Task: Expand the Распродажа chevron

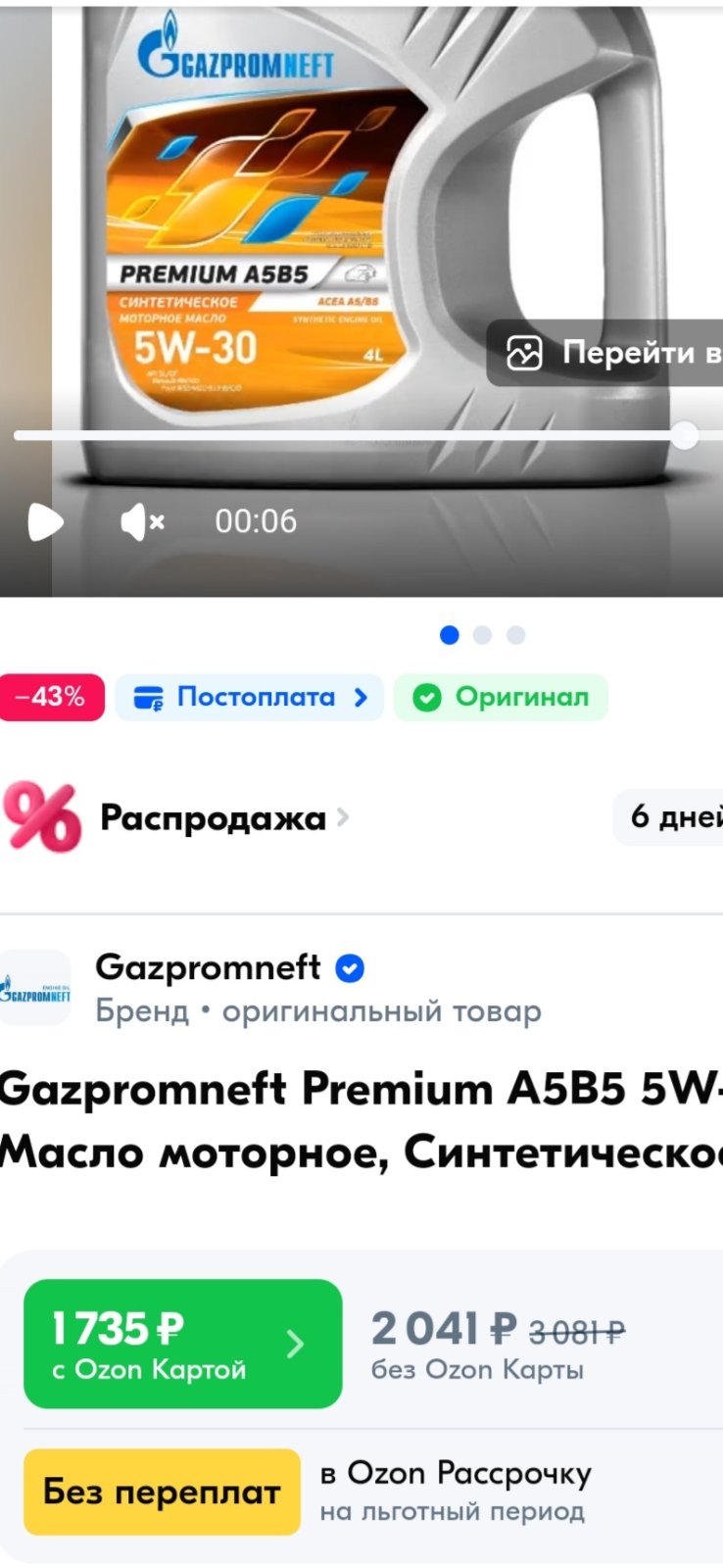Action: 342,816
